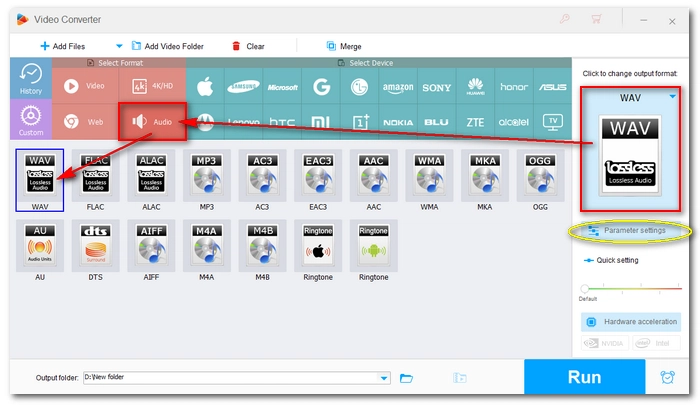Click the Merge button
700x405 pixels.
(x=344, y=46)
